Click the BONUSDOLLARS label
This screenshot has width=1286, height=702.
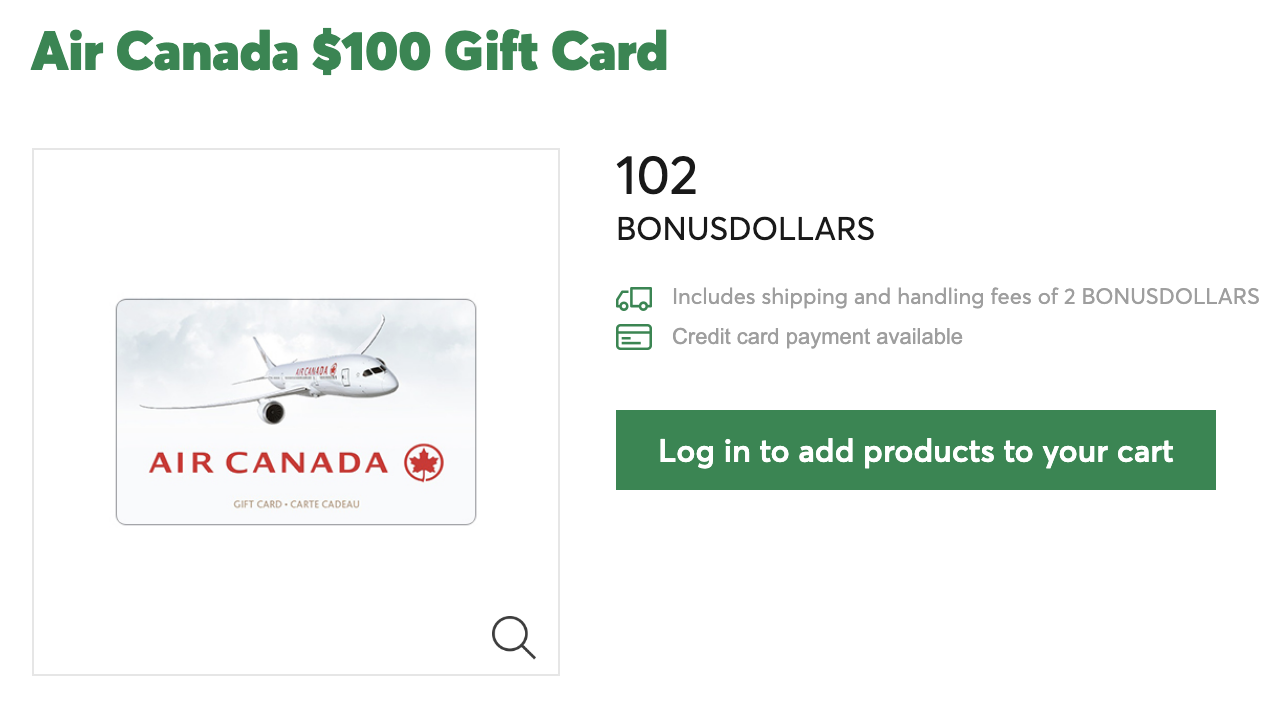click(x=745, y=229)
